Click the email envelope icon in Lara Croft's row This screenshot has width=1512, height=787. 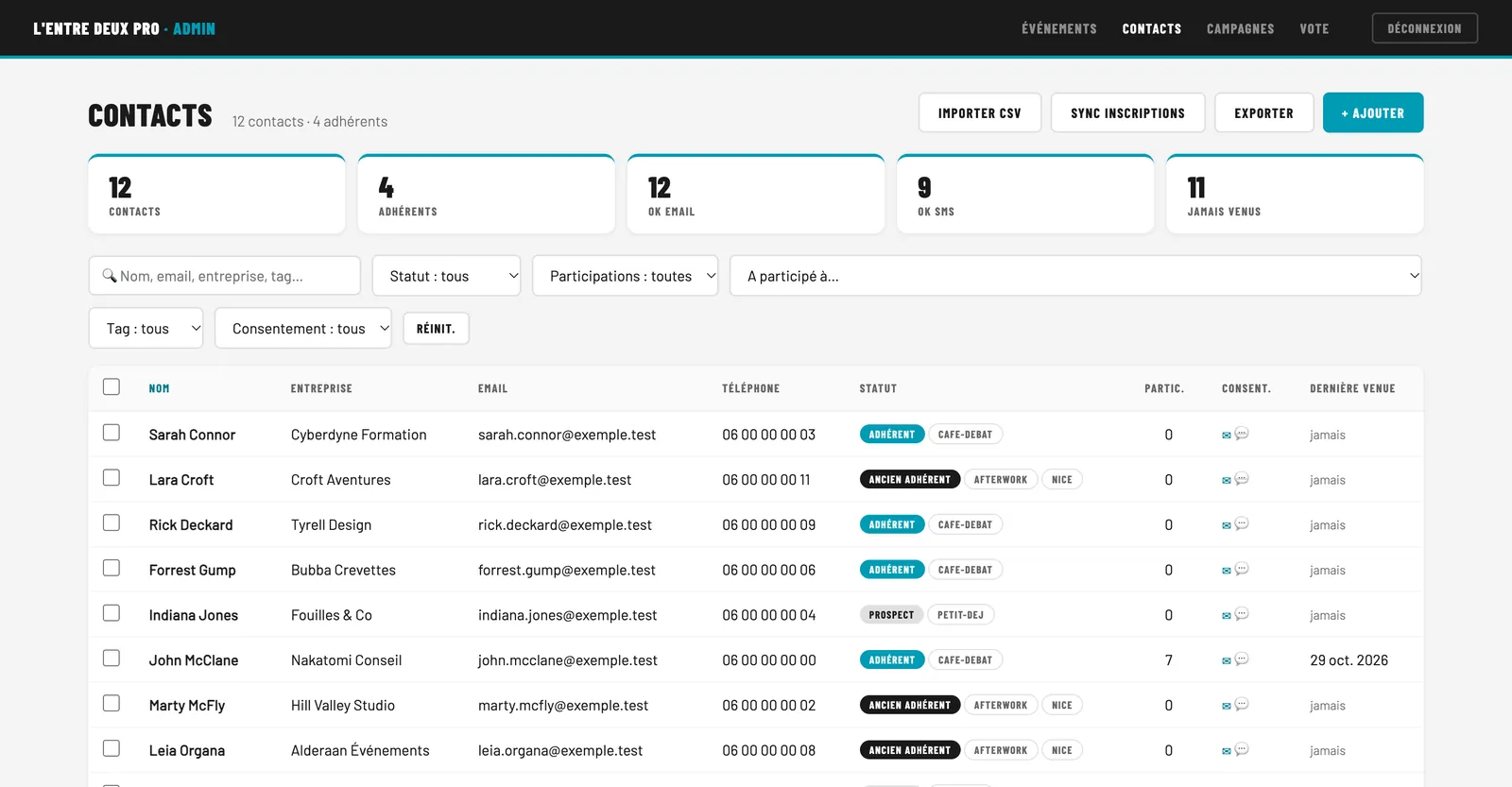(1227, 481)
